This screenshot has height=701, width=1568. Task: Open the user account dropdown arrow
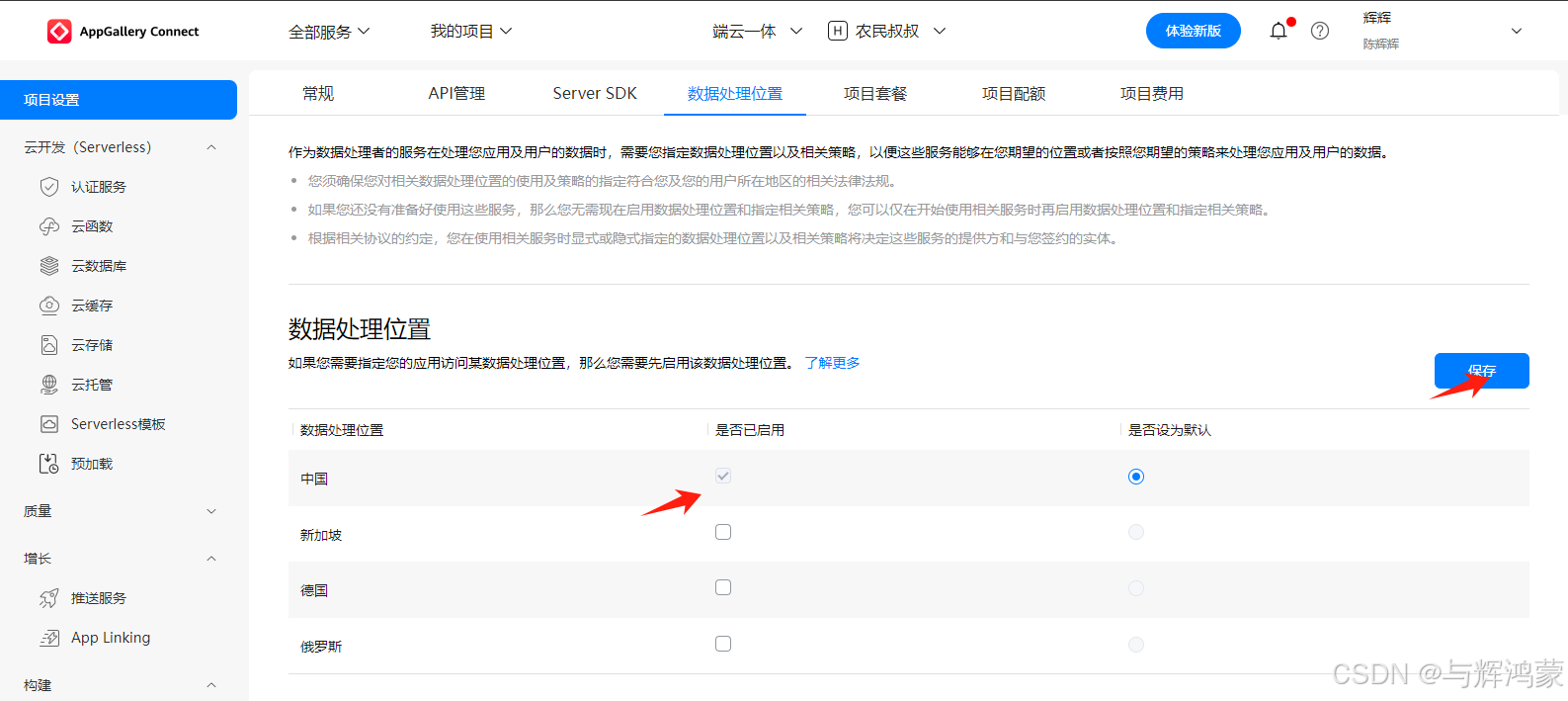(x=1517, y=32)
